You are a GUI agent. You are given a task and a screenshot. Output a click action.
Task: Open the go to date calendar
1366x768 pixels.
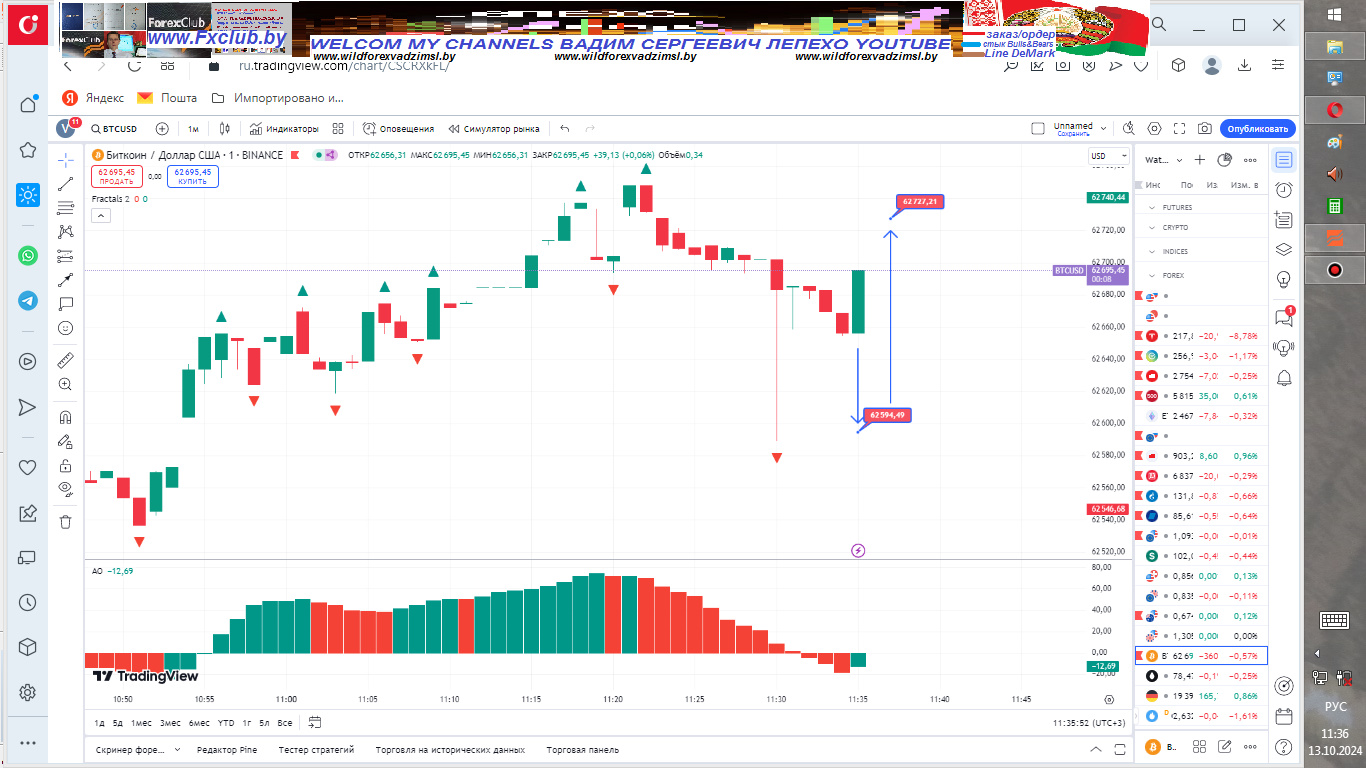click(x=315, y=722)
